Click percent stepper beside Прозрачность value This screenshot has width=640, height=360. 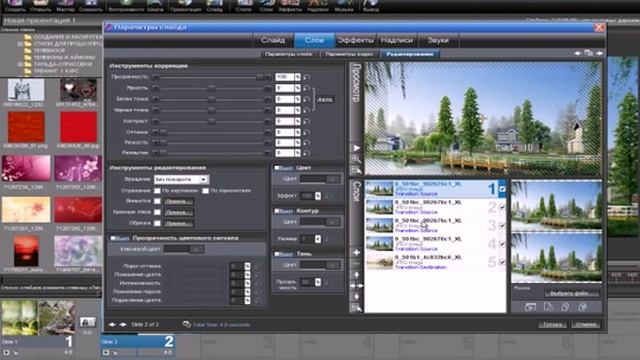click(298, 77)
